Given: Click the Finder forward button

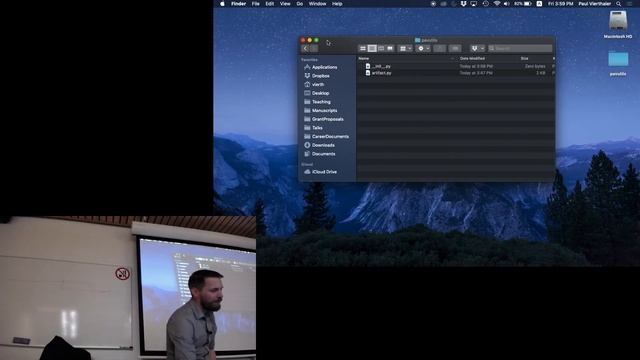Looking at the screenshot, I should [x=314, y=49].
